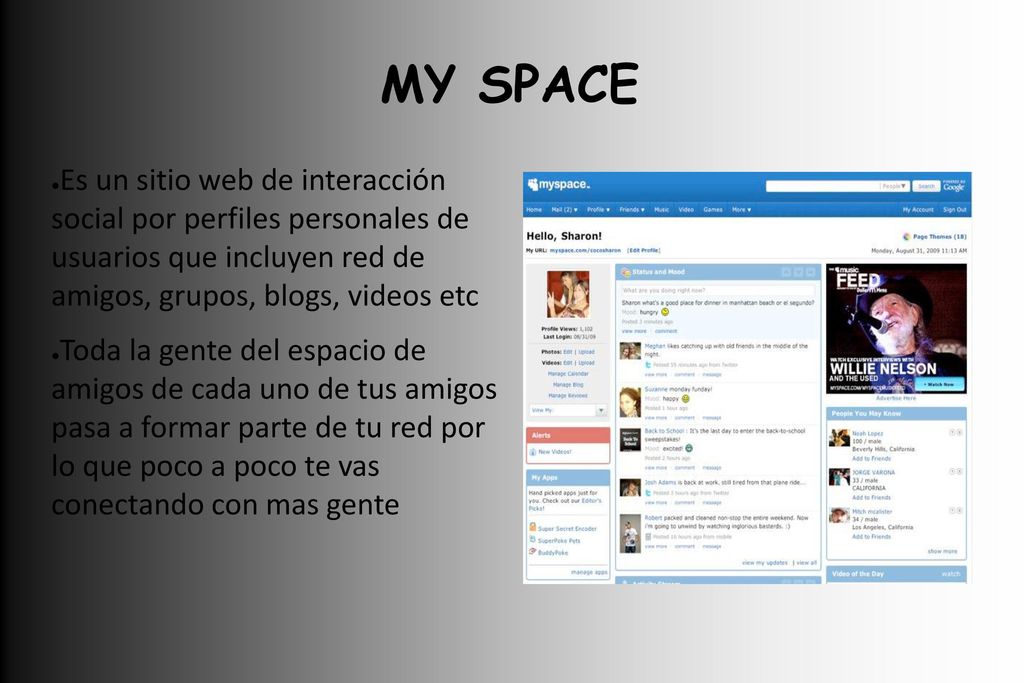
Task: Click Robert's avatar in the status feed
Action: click(x=630, y=533)
